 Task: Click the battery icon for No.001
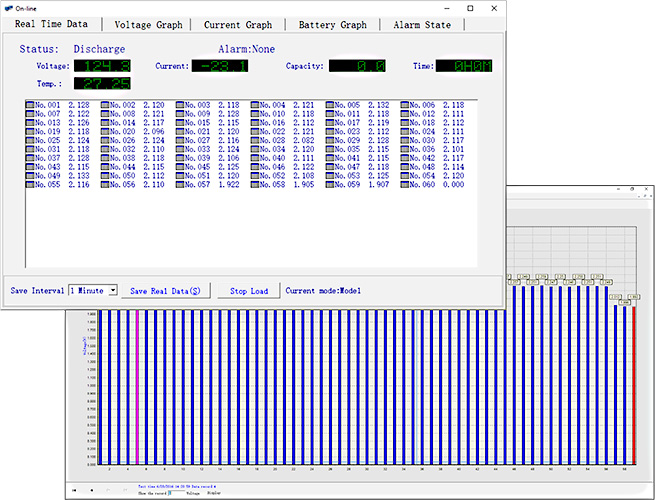click(29, 105)
